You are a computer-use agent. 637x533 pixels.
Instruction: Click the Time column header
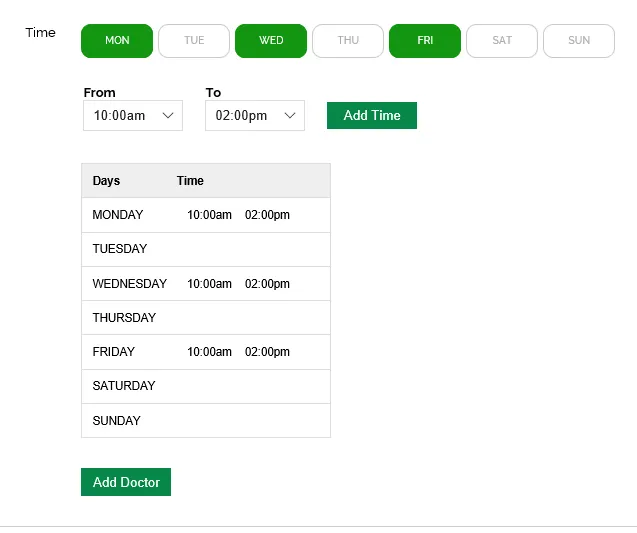(190, 181)
